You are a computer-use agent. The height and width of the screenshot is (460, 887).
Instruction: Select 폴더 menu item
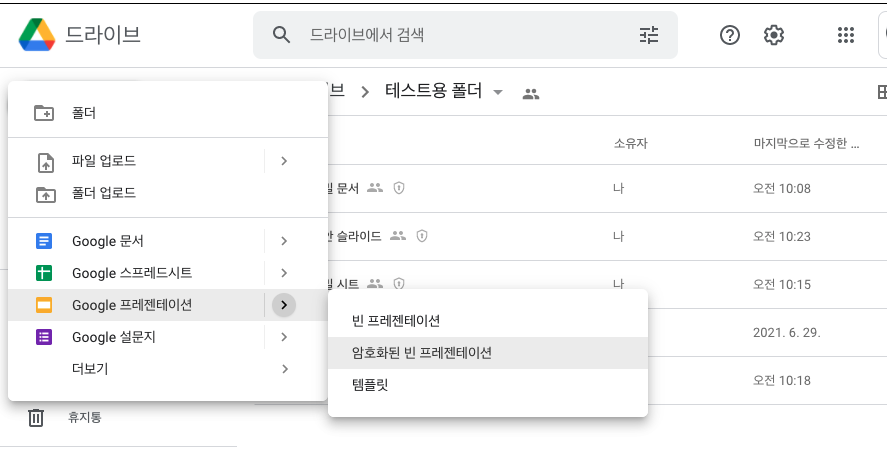point(168,113)
